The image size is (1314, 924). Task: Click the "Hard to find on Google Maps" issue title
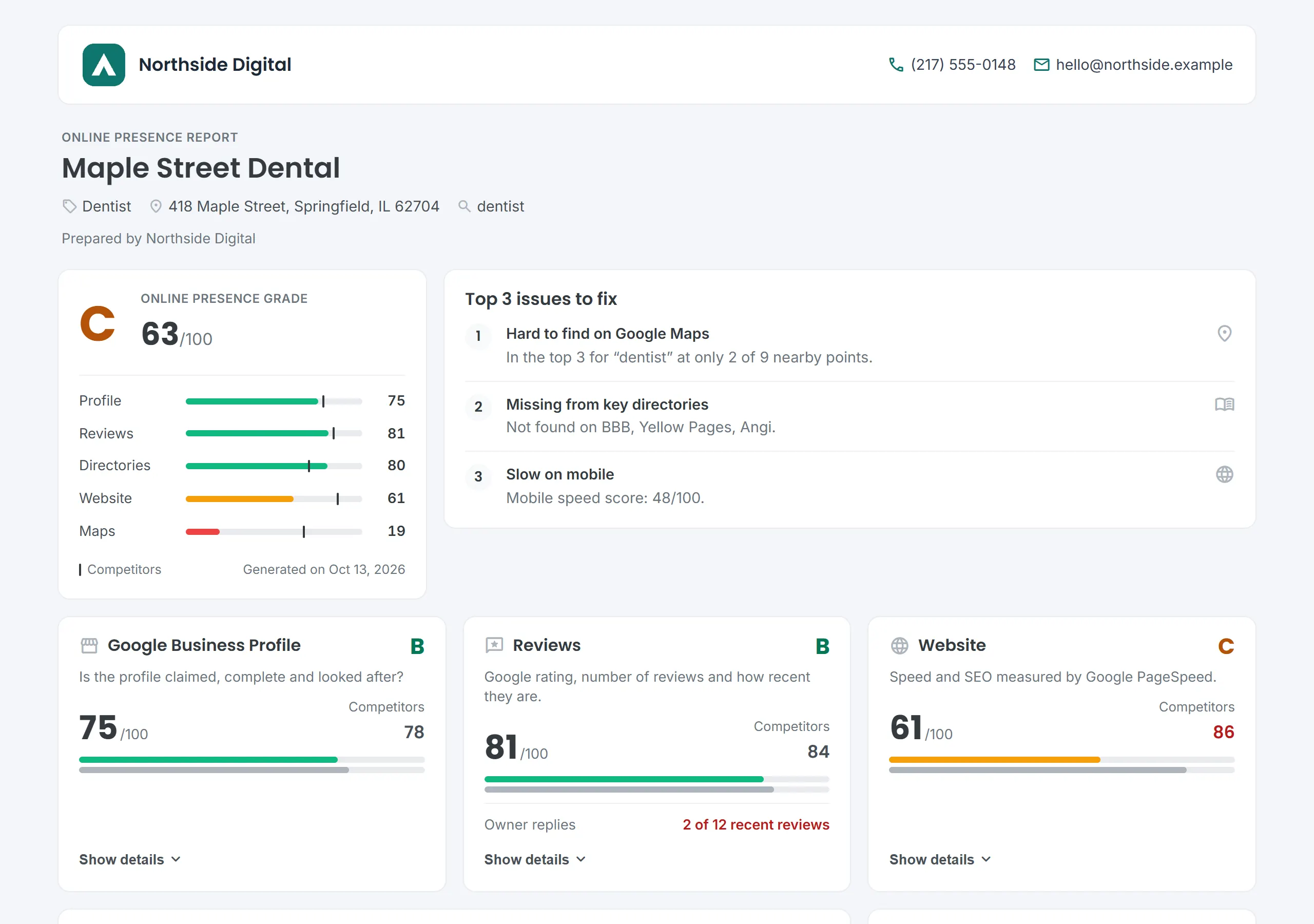[607, 334]
